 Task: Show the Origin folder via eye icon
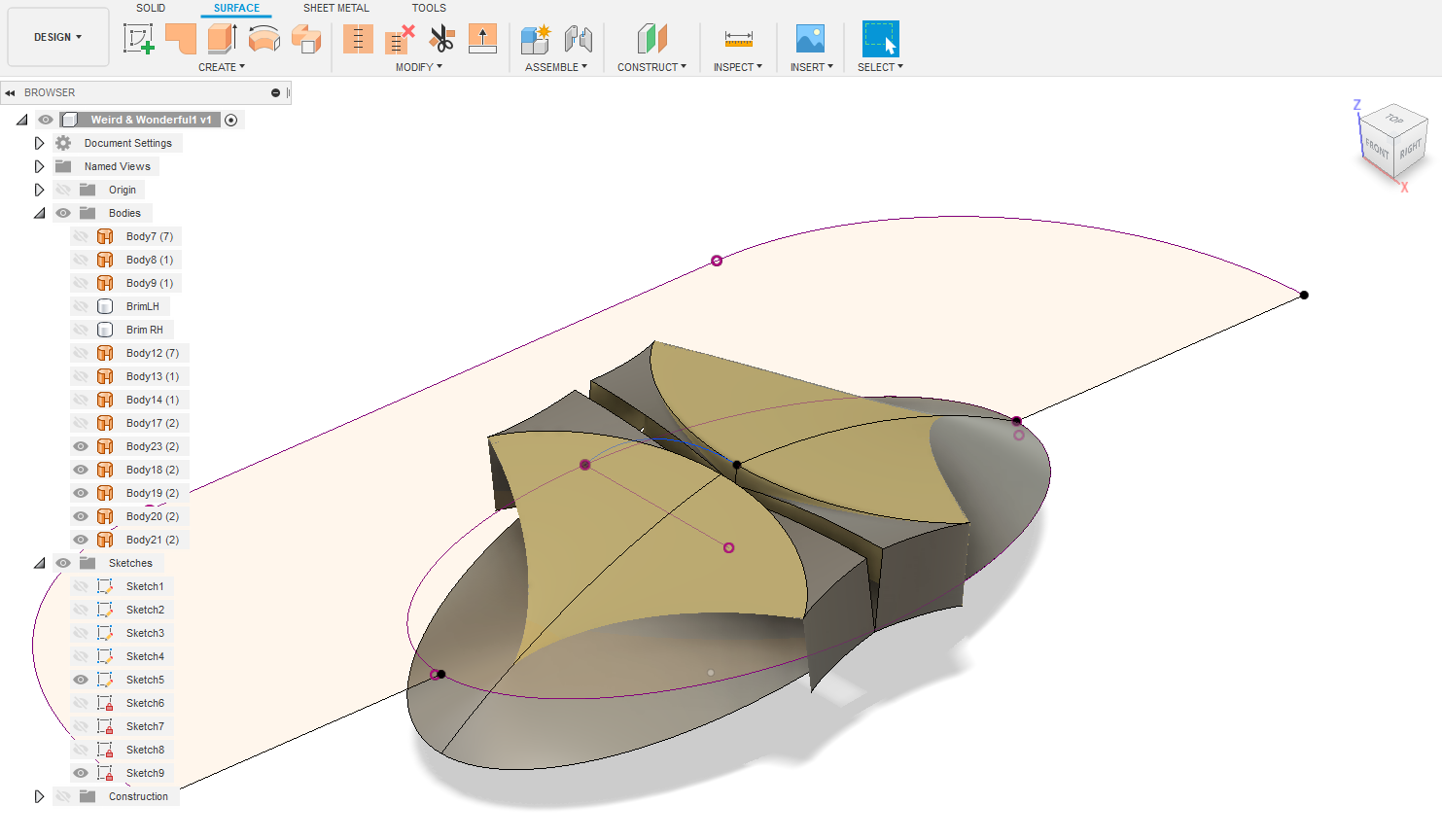click(63, 190)
